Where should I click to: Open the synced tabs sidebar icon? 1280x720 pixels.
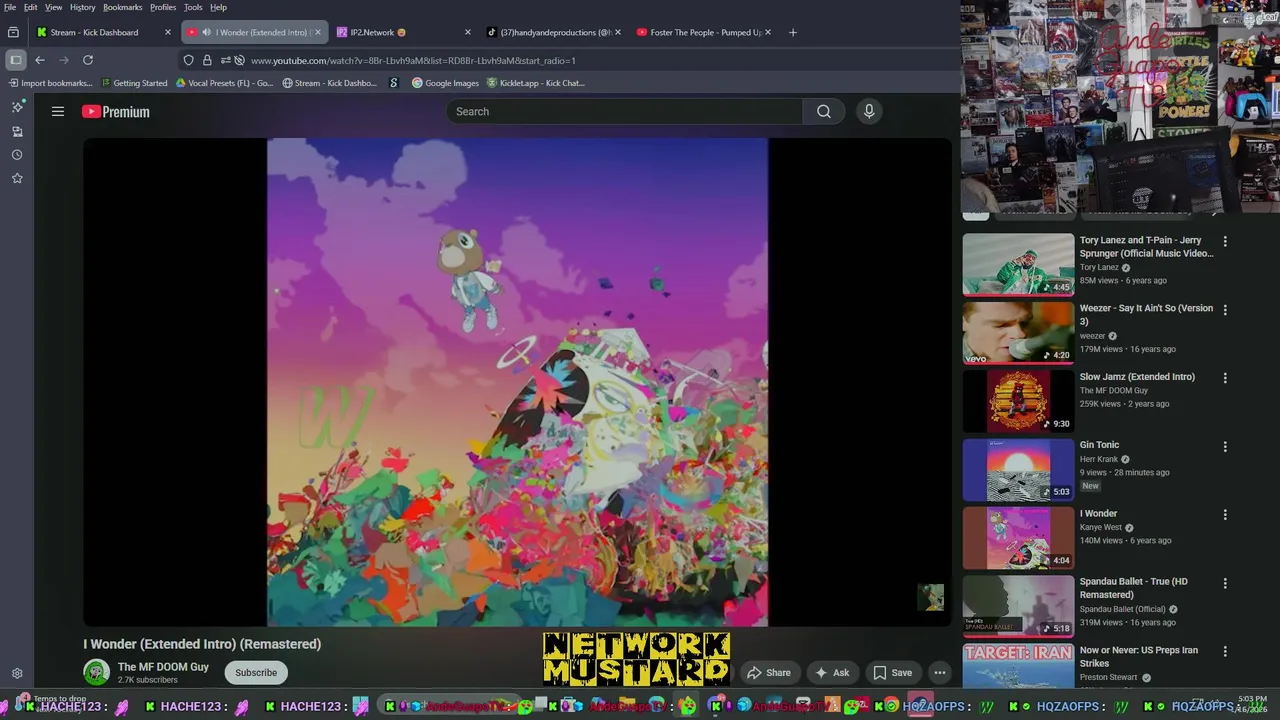[x=17, y=131]
